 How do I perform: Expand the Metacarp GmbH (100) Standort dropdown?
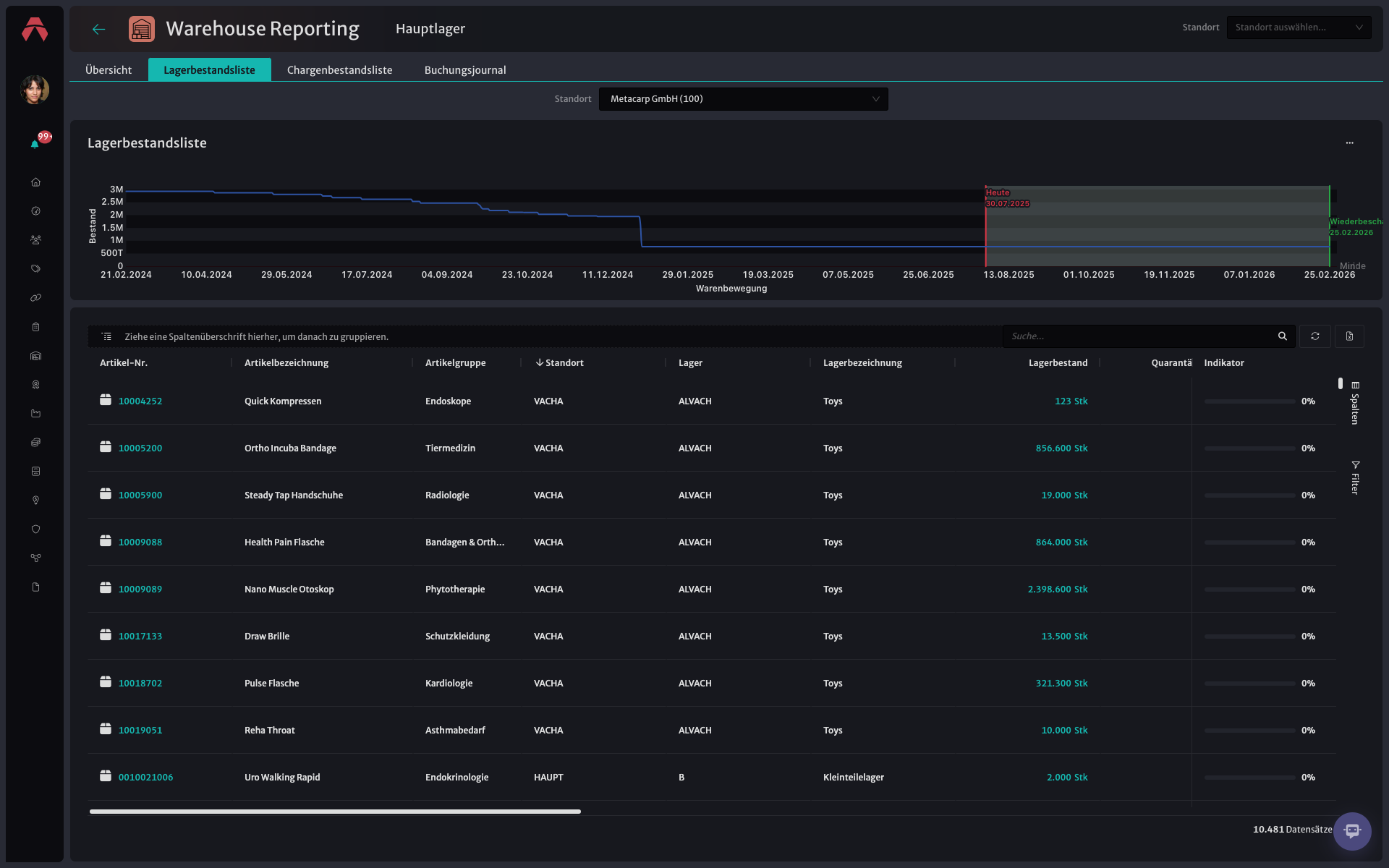coord(743,99)
